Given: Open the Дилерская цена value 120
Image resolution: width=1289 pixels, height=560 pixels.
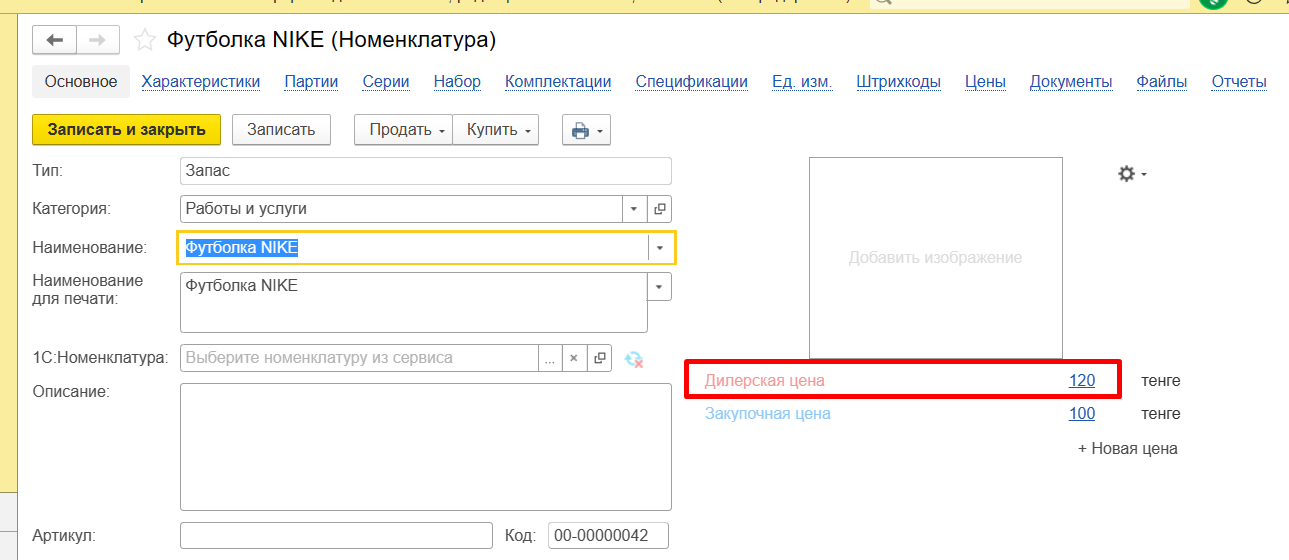Looking at the screenshot, I should click(1081, 381).
